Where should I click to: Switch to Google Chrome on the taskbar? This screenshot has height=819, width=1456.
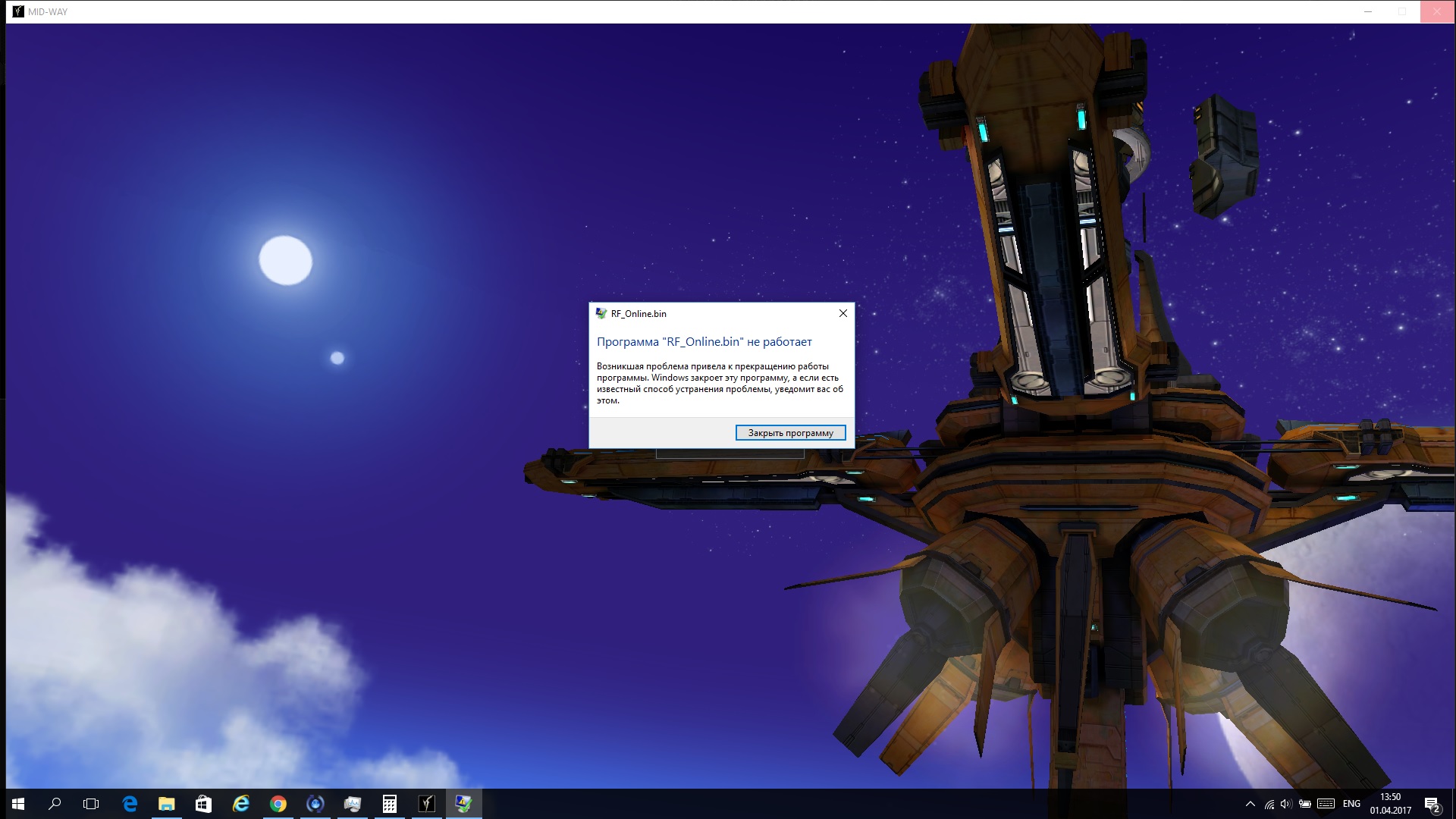(278, 804)
